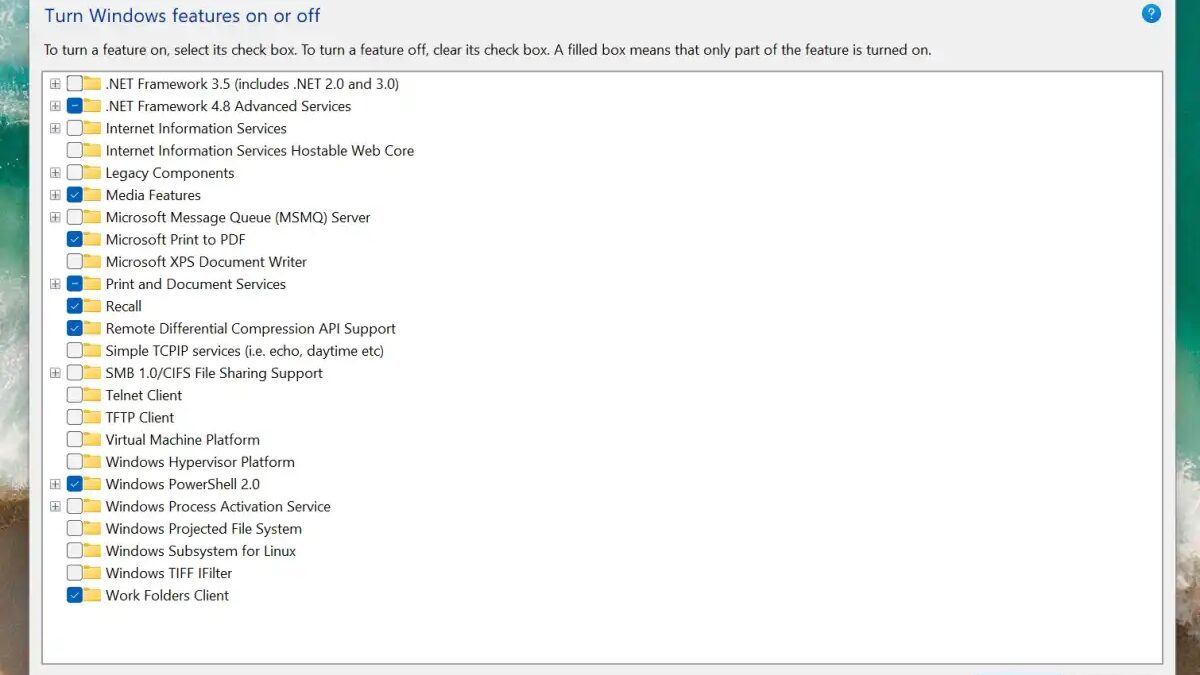Click the Internet Information Services folder icon
Screen dimensions: 1200x675
91,128
